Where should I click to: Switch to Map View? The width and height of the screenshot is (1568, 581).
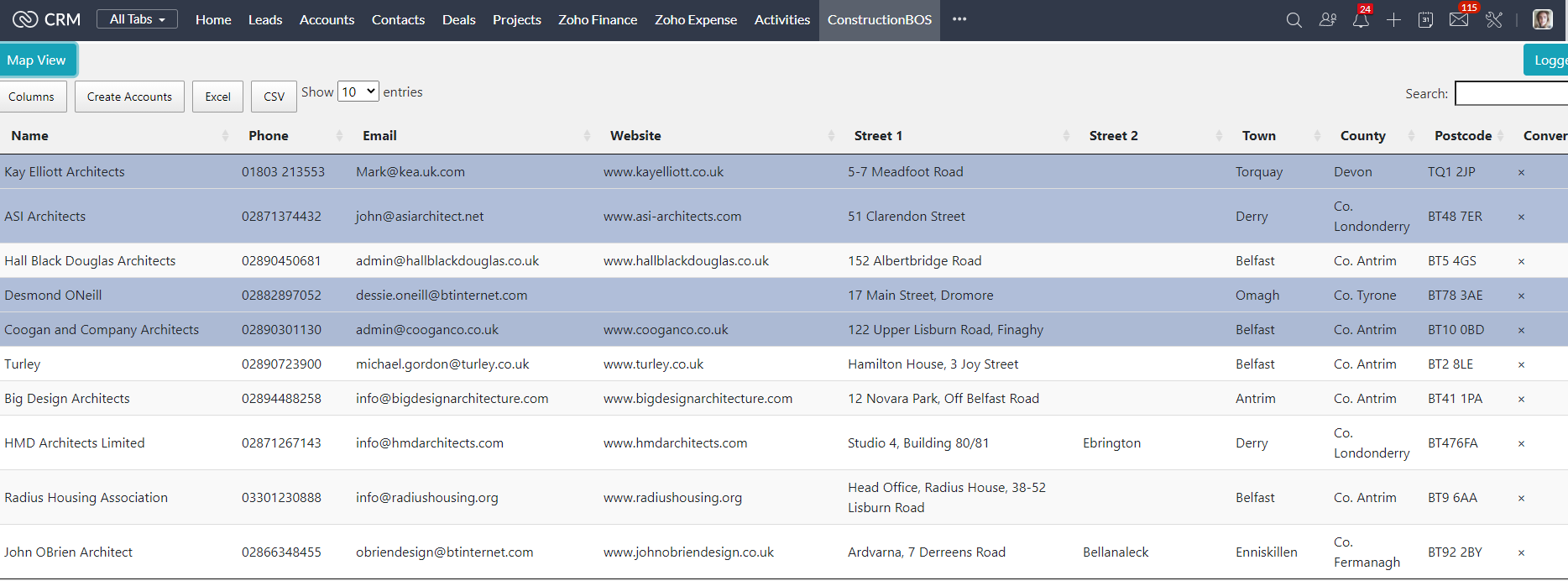tap(37, 60)
